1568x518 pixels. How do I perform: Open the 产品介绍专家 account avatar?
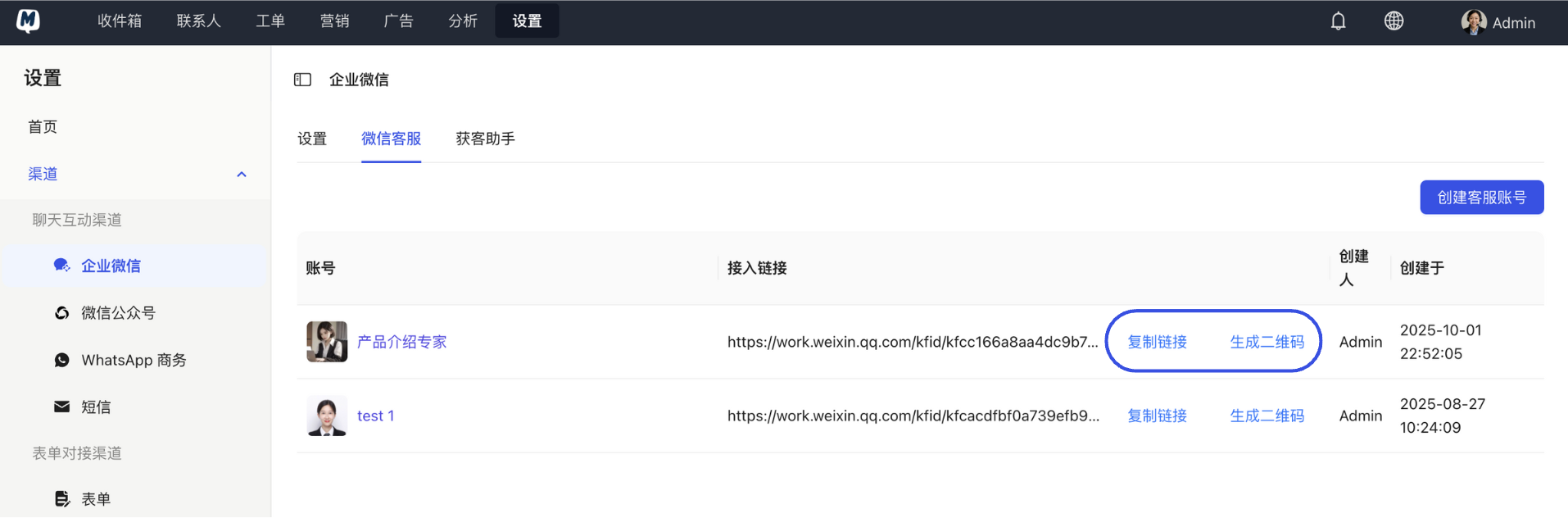[327, 342]
